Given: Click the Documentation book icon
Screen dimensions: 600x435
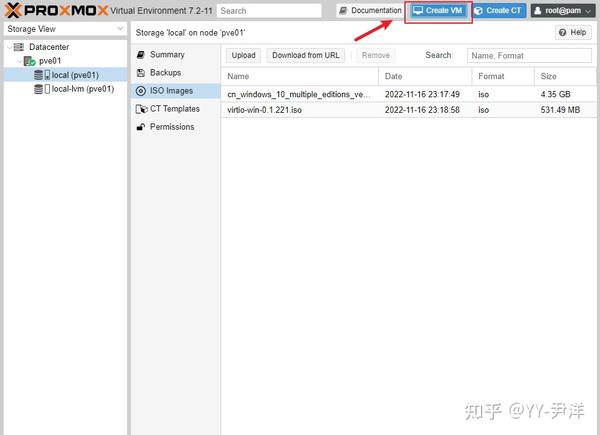Looking at the screenshot, I should (343, 11).
